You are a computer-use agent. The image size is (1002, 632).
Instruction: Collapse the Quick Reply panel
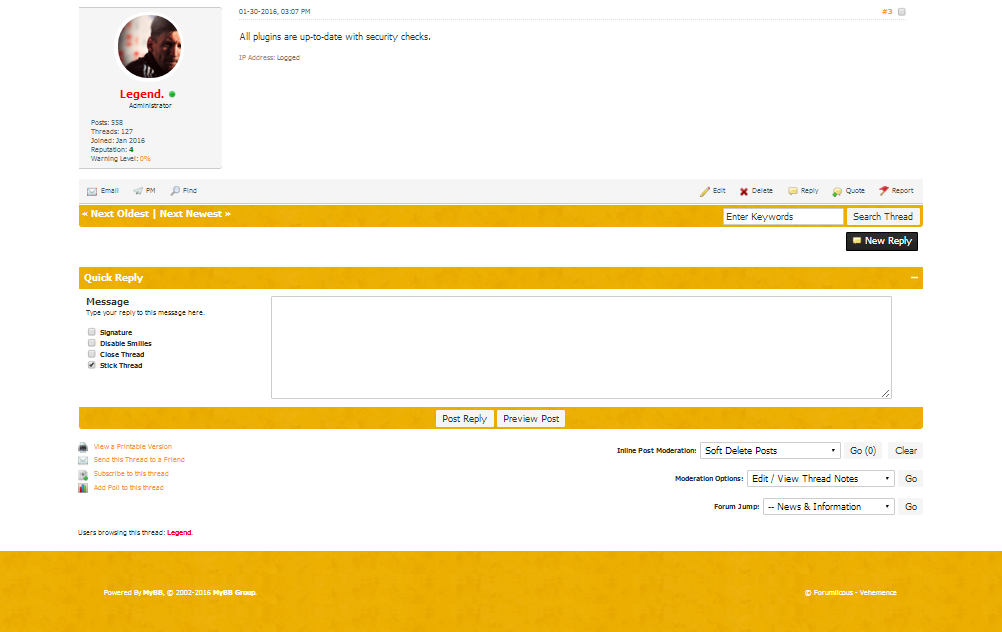(x=914, y=278)
